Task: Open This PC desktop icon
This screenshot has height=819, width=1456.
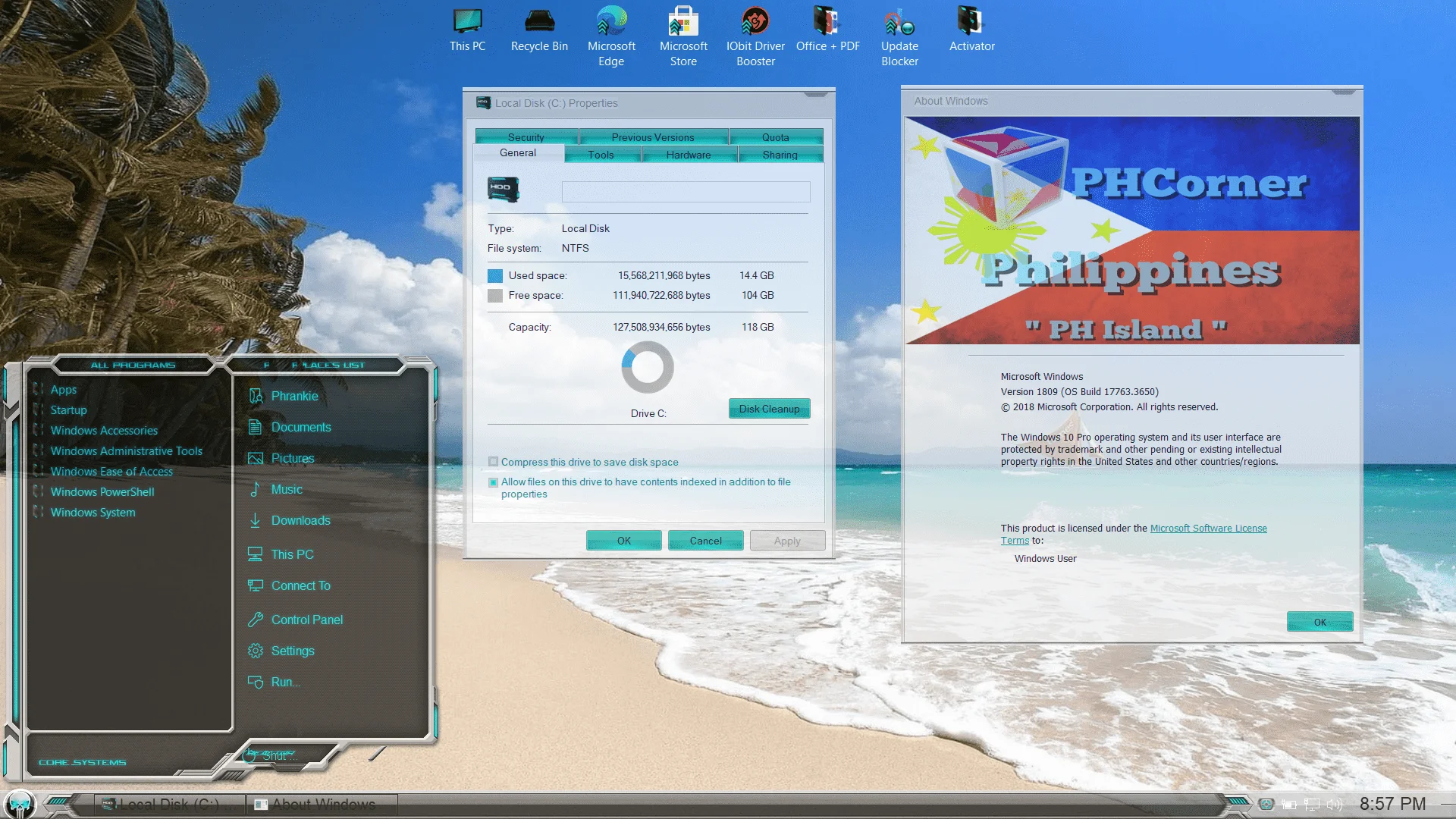Action: click(x=467, y=30)
